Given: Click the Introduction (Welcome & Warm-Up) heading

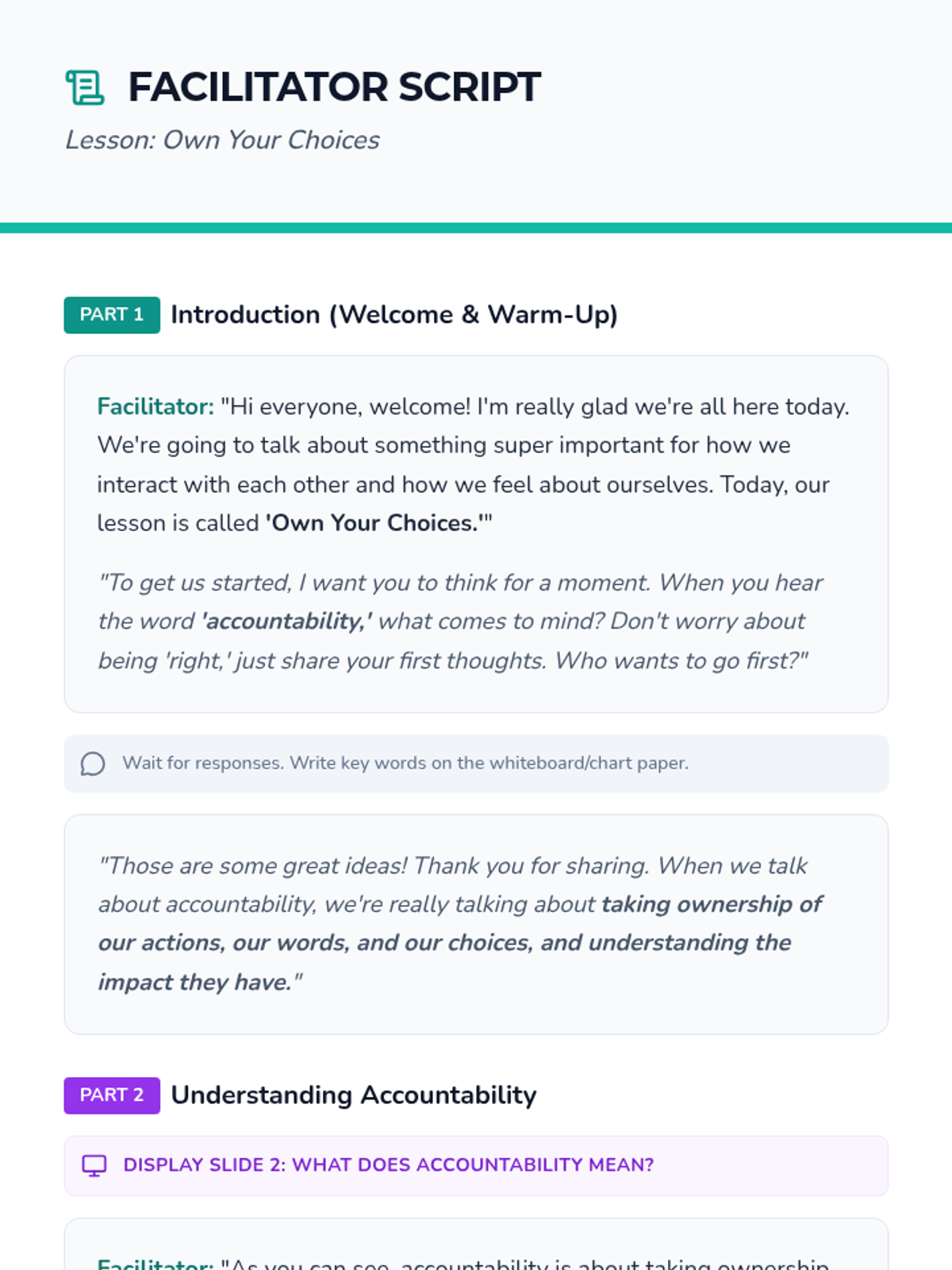Looking at the screenshot, I should (x=393, y=315).
